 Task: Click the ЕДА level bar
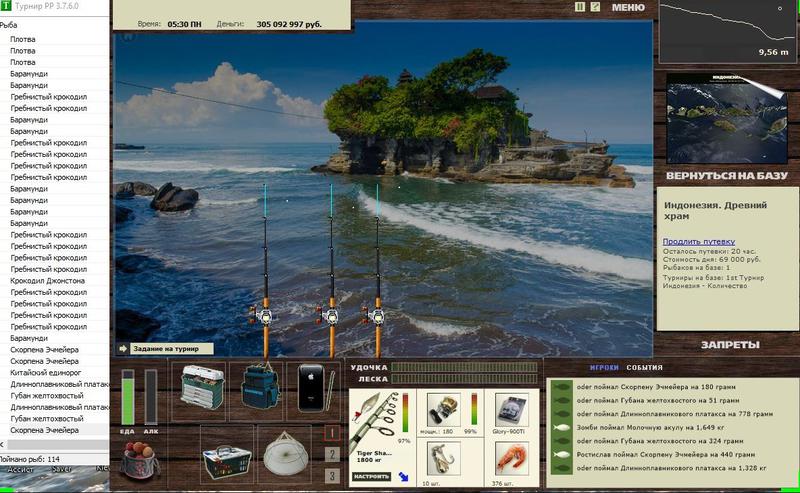(127, 397)
